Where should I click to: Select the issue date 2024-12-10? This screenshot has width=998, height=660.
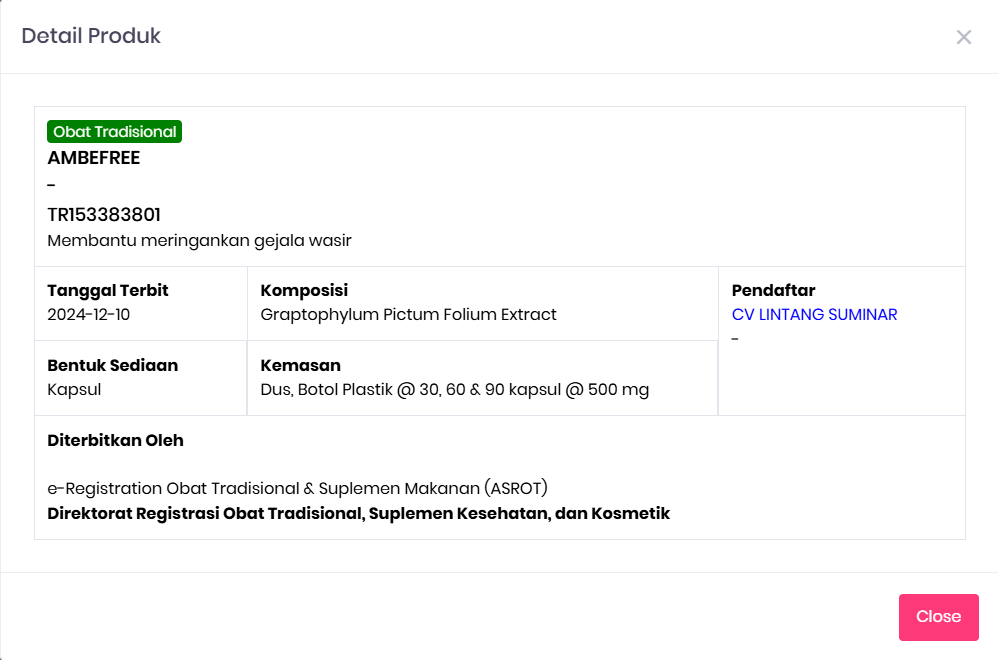pyautogui.click(x=89, y=315)
